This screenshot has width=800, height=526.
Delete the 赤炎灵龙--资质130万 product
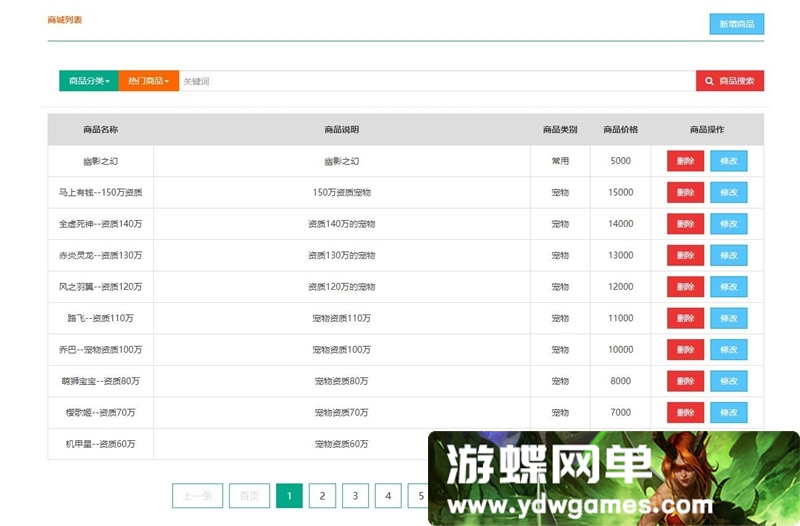coord(685,255)
